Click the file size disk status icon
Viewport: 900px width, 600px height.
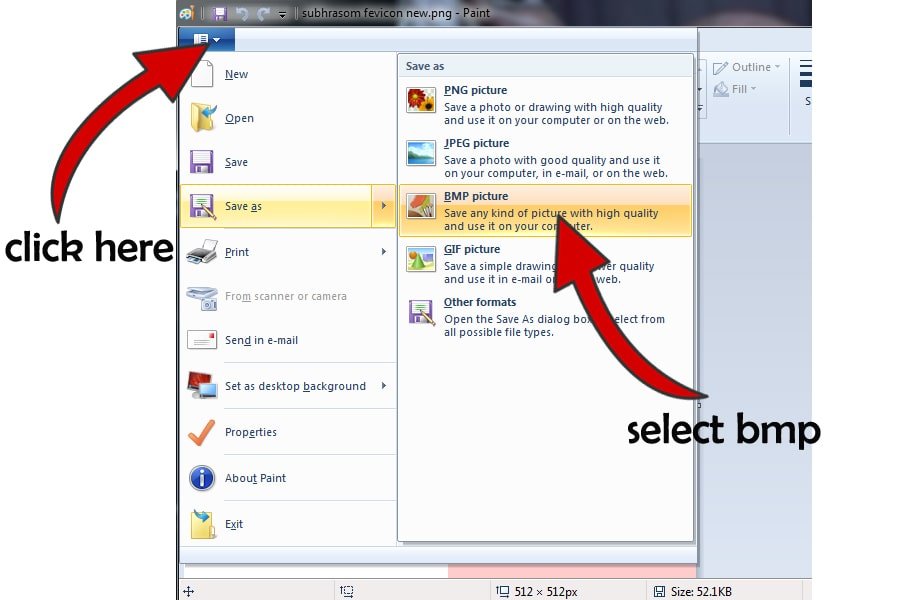[x=660, y=591]
